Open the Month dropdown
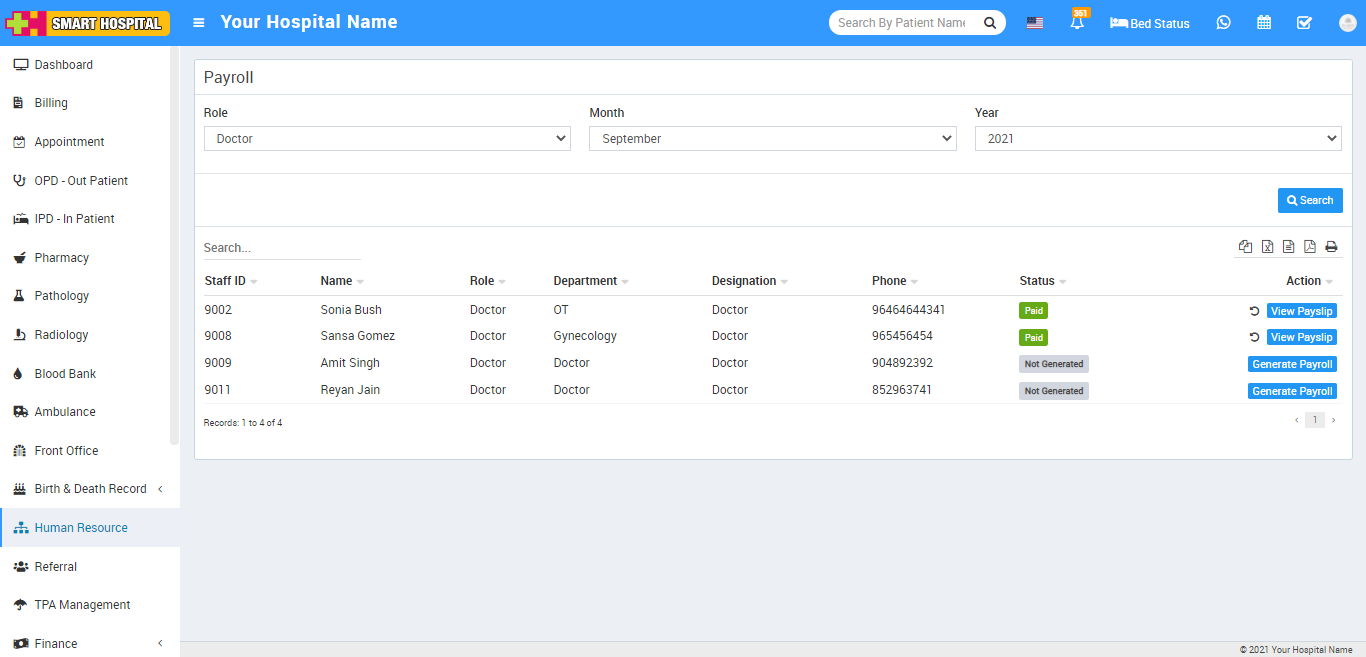Screen dimensions: 1366x657 coord(772,139)
